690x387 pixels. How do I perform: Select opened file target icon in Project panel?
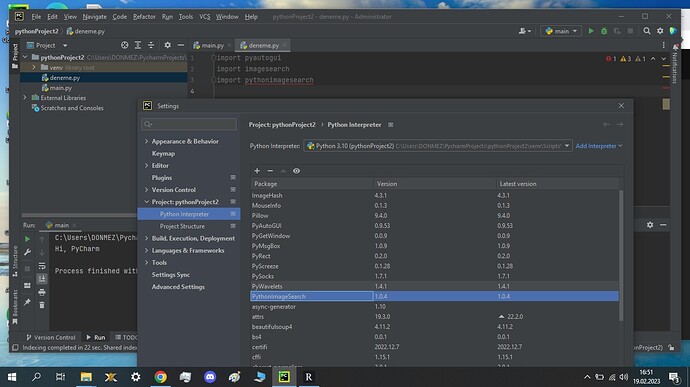(x=125, y=45)
